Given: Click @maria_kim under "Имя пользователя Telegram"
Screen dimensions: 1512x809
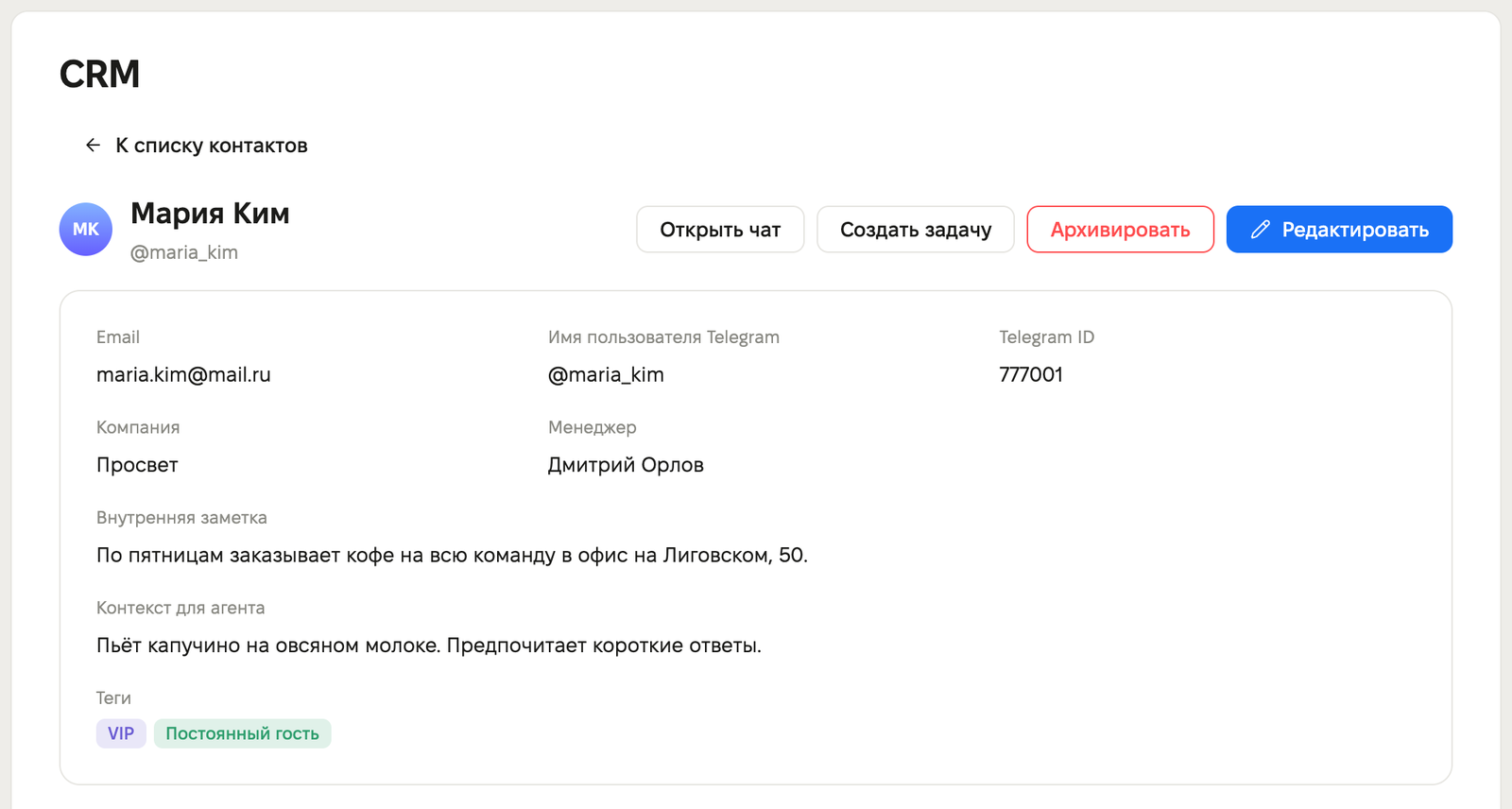Looking at the screenshot, I should [606, 374].
